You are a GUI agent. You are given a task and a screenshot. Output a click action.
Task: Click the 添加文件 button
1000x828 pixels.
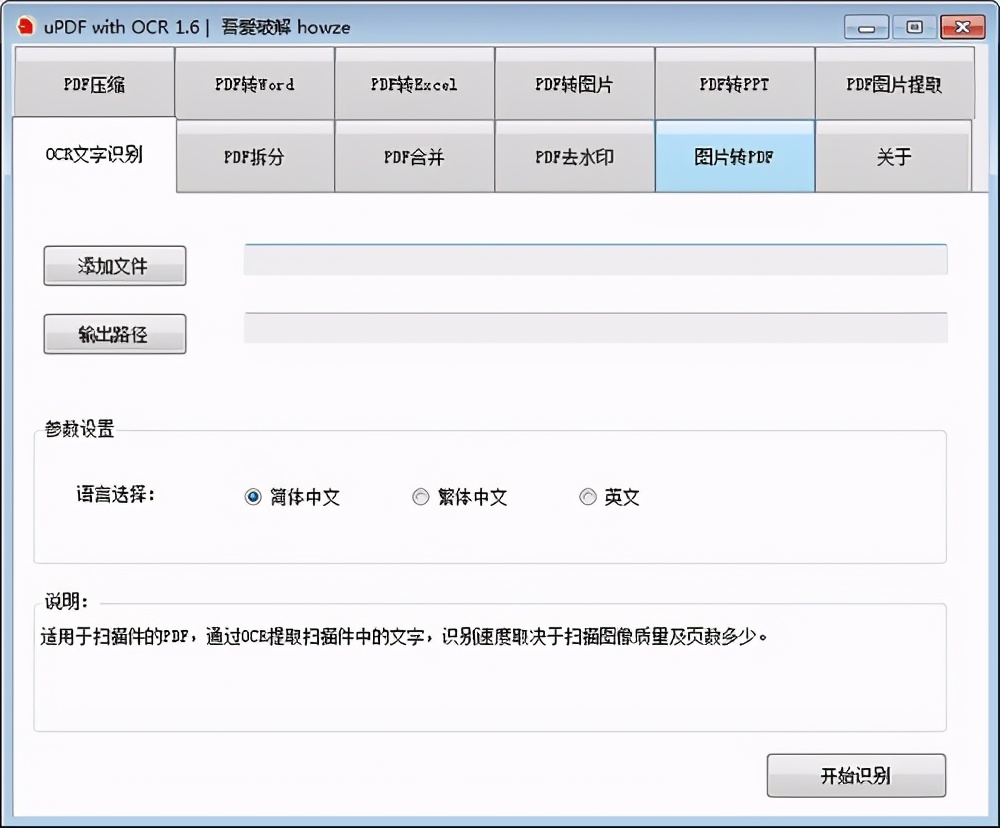click(x=114, y=265)
